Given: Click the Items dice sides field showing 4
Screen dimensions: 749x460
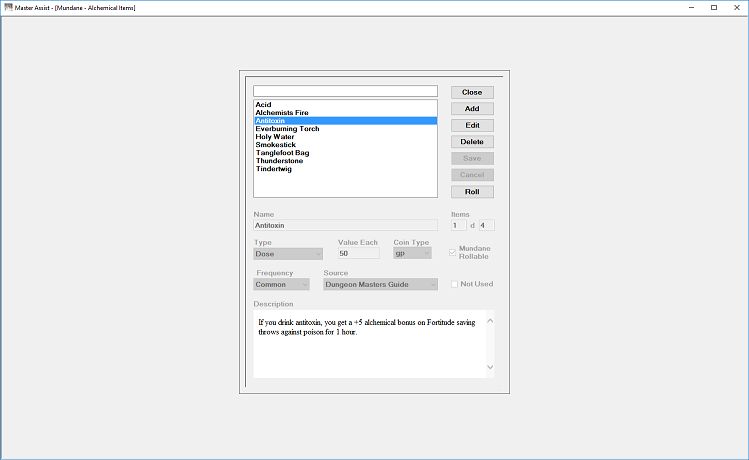Looking at the screenshot, I should (487, 225).
